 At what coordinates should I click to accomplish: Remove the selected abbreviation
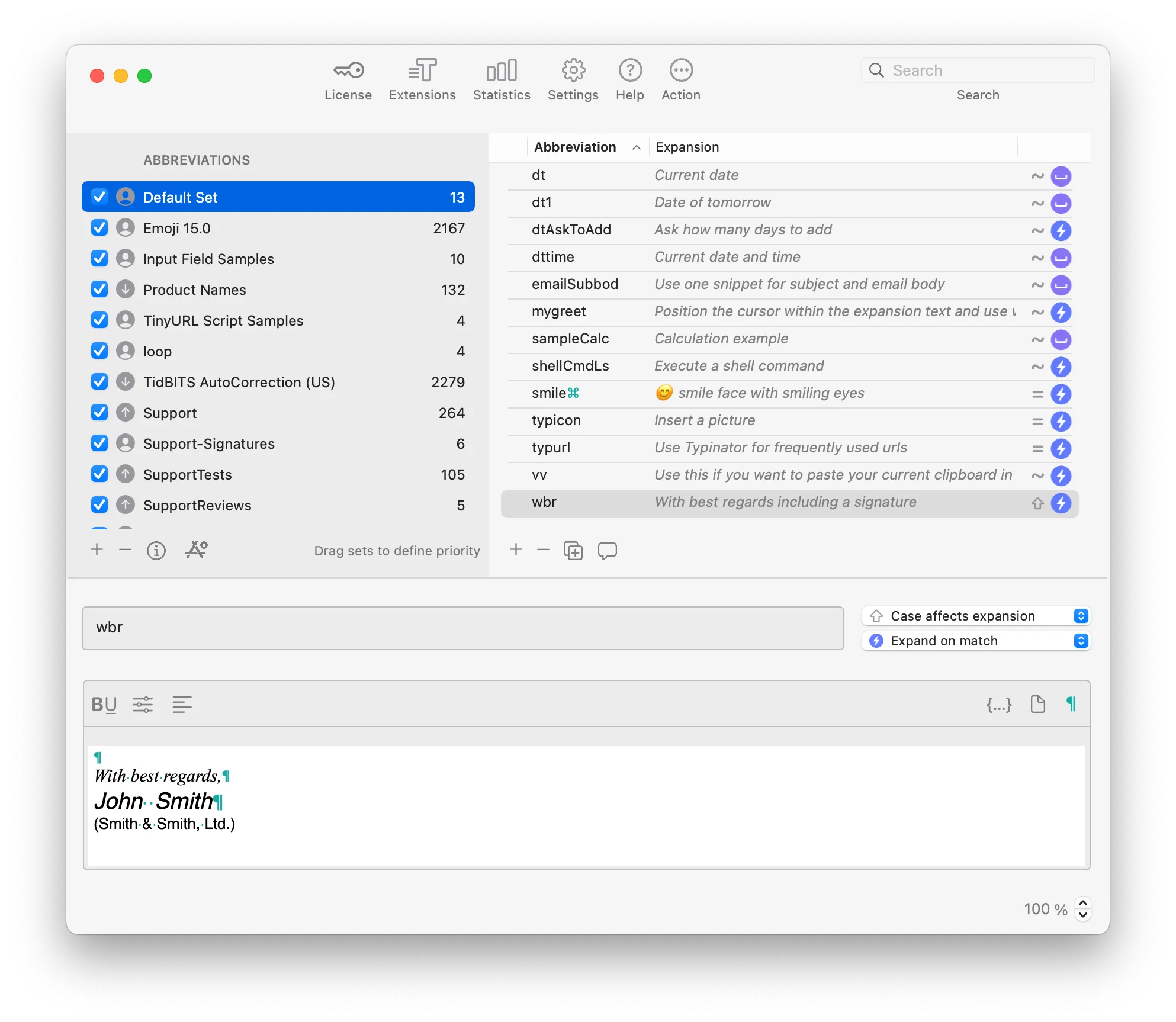pyautogui.click(x=543, y=550)
